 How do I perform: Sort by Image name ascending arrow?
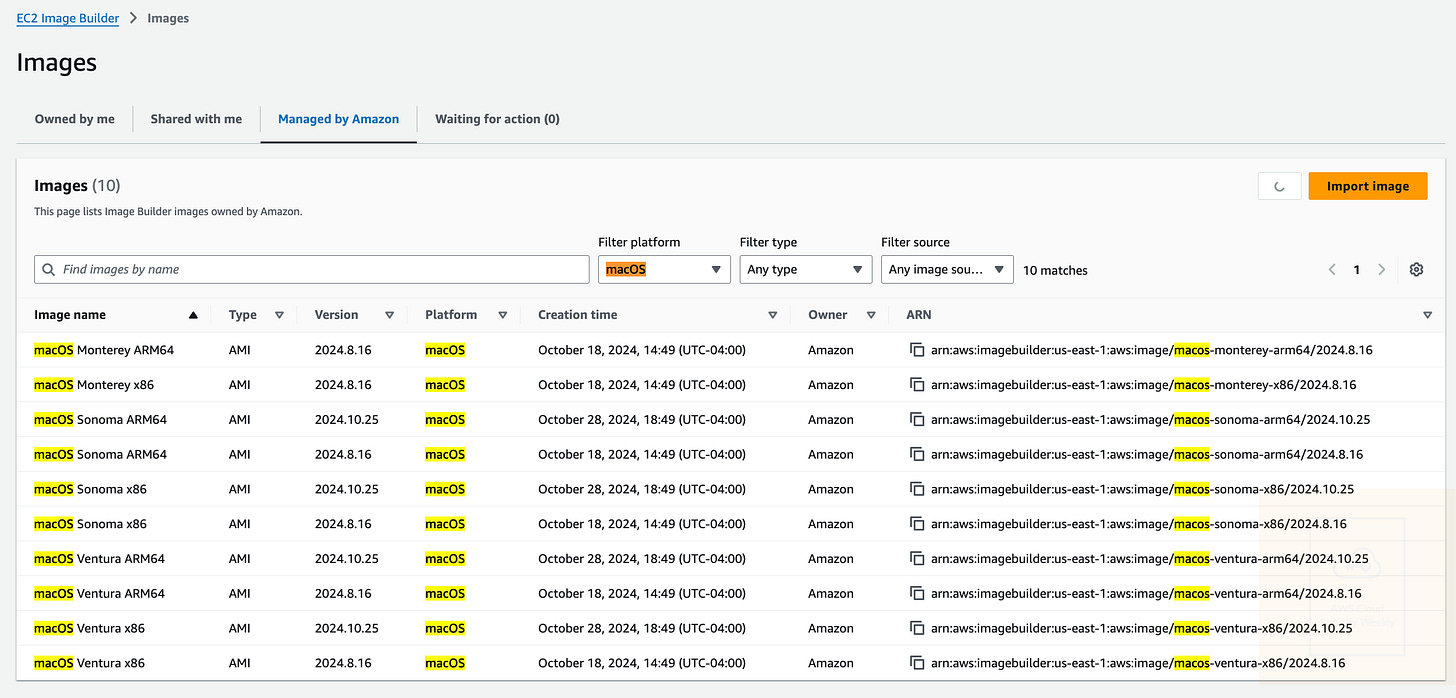[193, 315]
